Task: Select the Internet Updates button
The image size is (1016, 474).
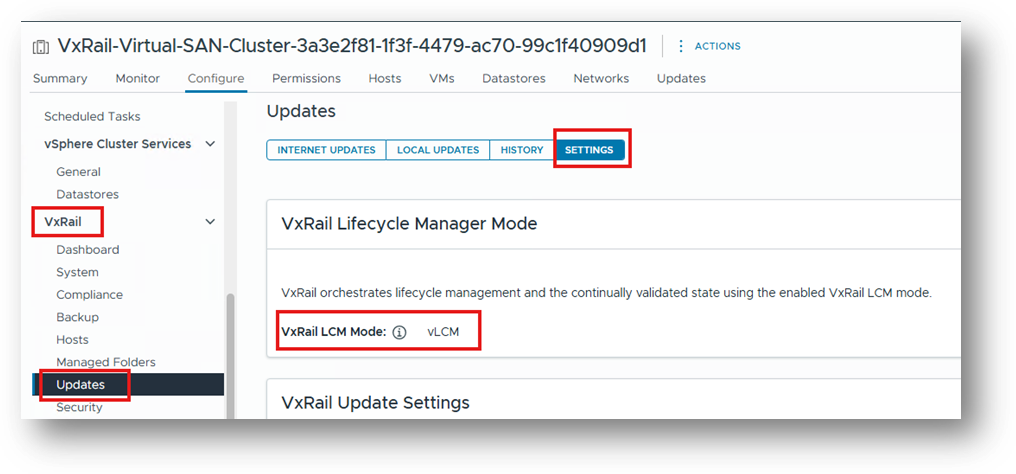Action: (326, 150)
